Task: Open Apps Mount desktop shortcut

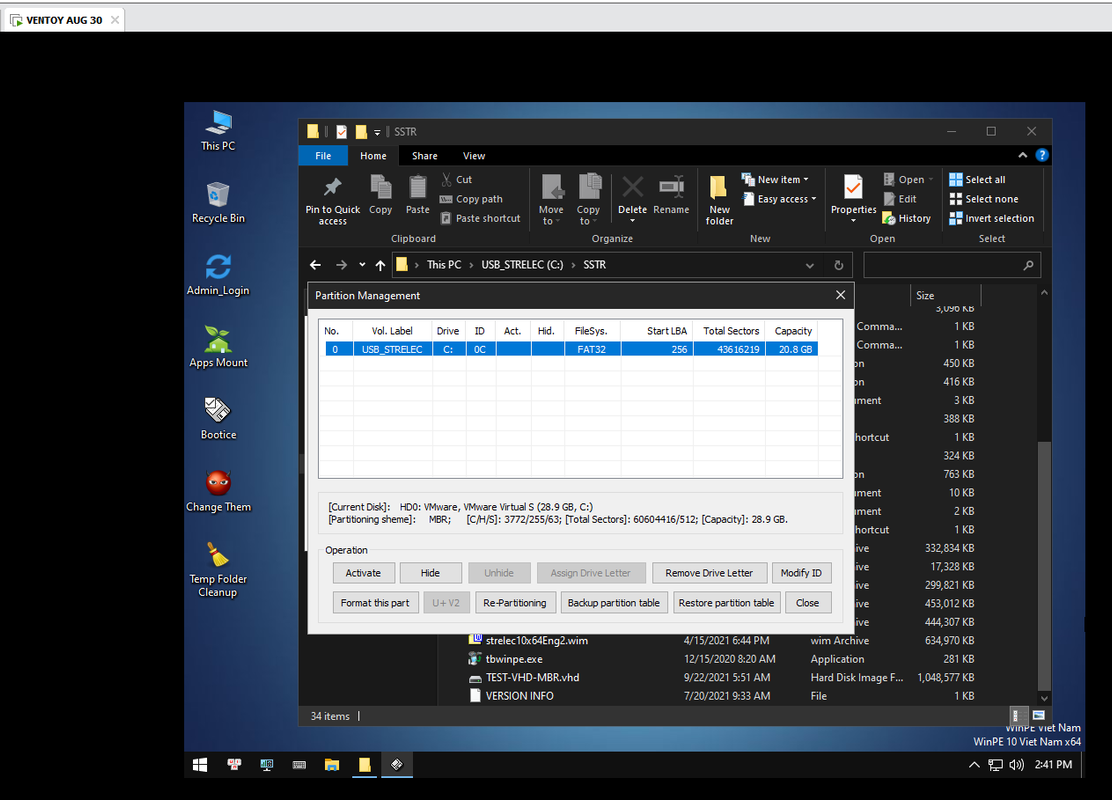Action: (218, 348)
